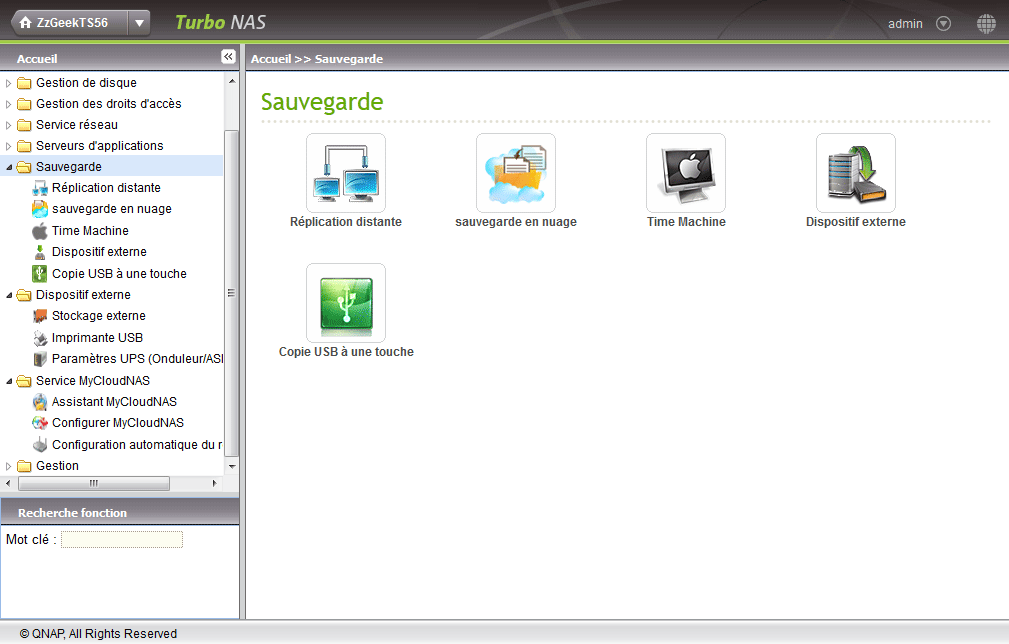This screenshot has height=644, width=1009.
Task: Click the Accueil sidebar header
Action: coord(37,59)
